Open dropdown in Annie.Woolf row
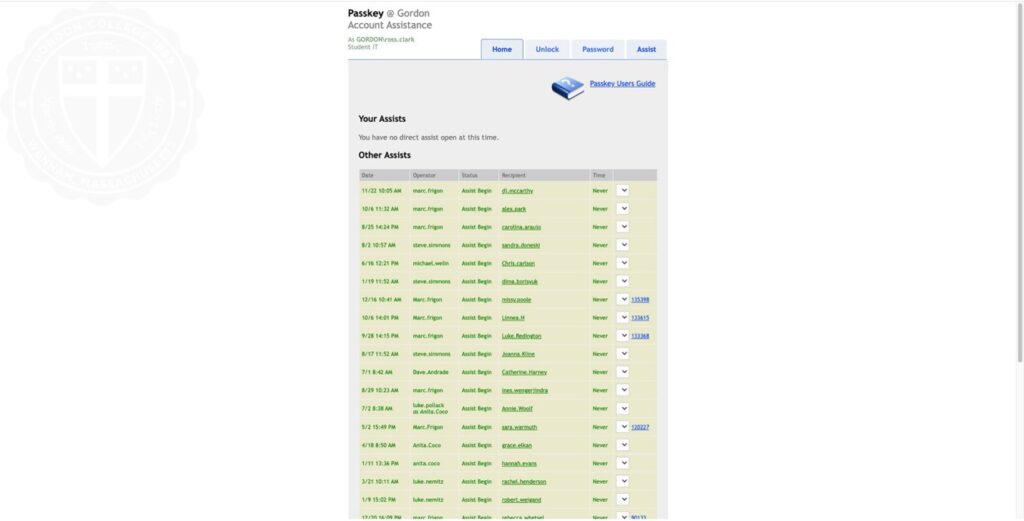Screen dimensions: 1024x521 (x=623, y=409)
